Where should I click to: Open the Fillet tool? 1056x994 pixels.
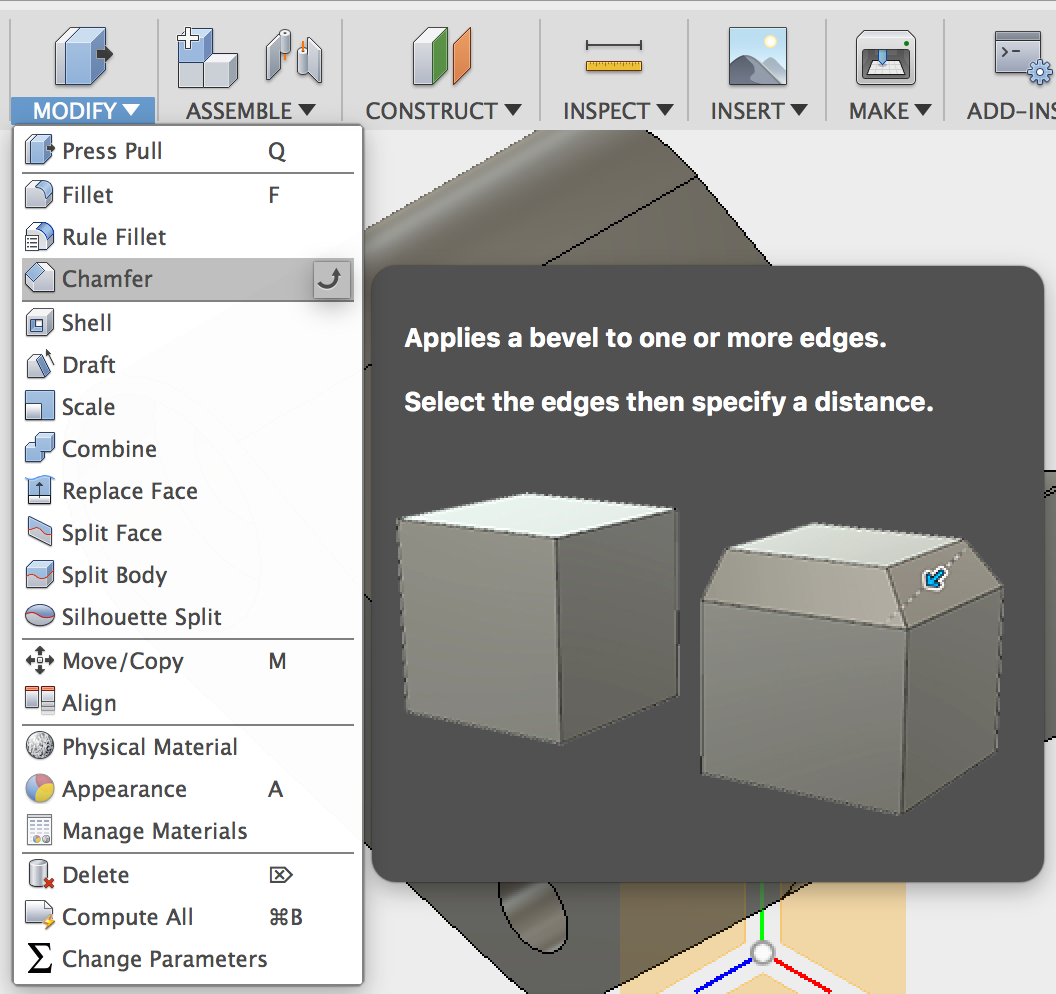pos(85,195)
